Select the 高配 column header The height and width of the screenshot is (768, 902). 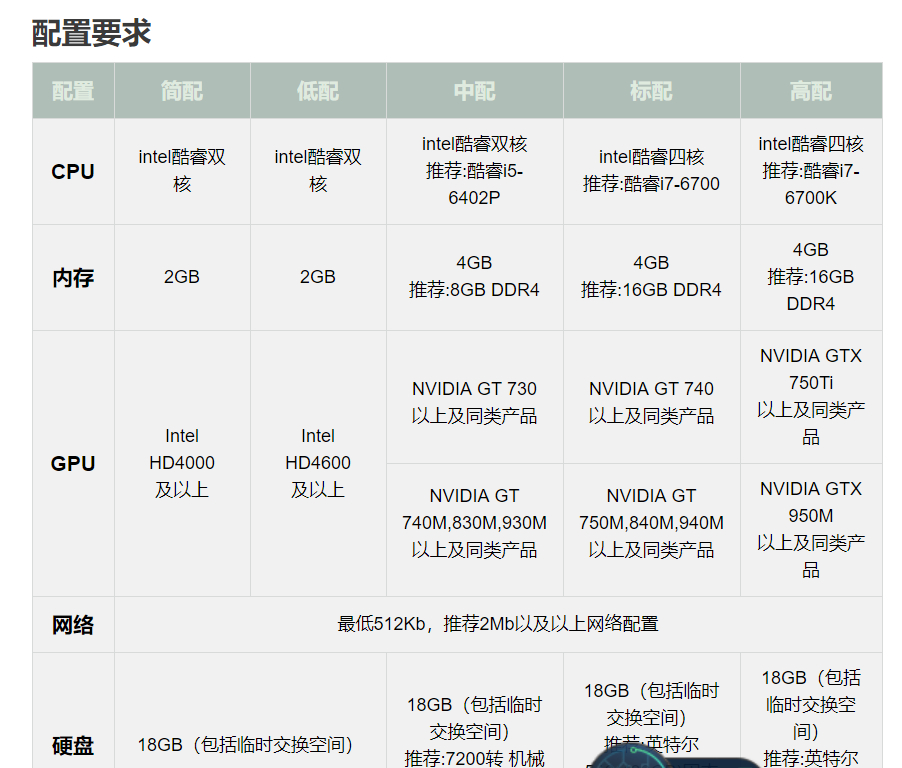pos(811,91)
